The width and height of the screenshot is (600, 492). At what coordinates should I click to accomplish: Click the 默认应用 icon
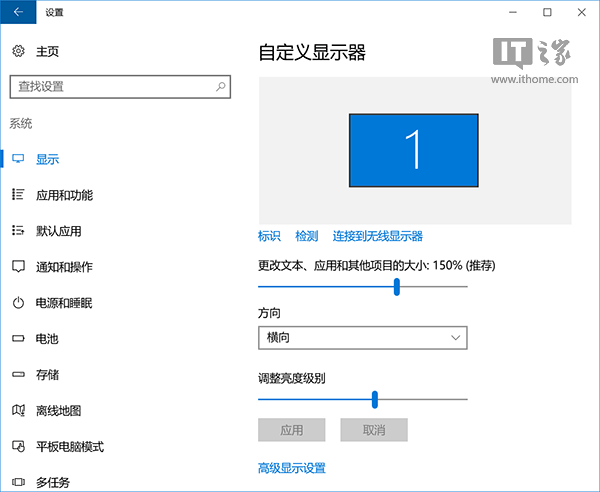point(18,230)
